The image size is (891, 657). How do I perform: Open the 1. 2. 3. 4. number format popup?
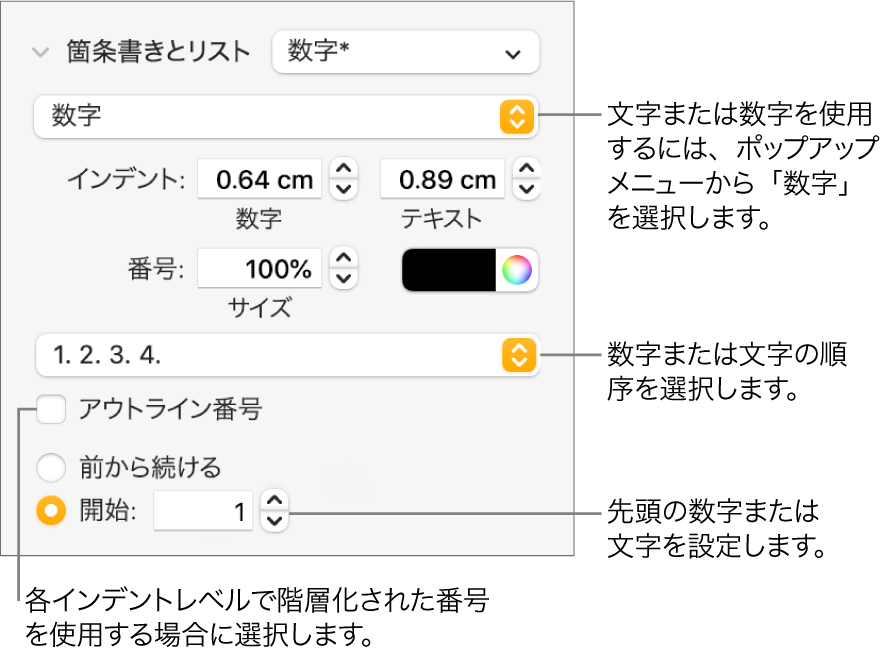pos(285,354)
